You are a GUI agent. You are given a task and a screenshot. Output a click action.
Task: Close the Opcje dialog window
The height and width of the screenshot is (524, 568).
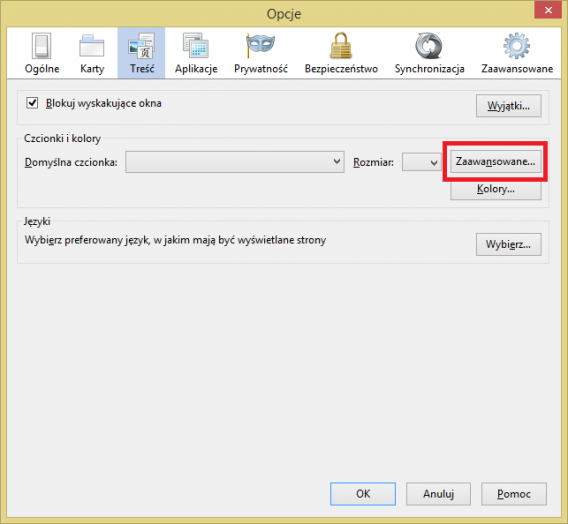548,10
